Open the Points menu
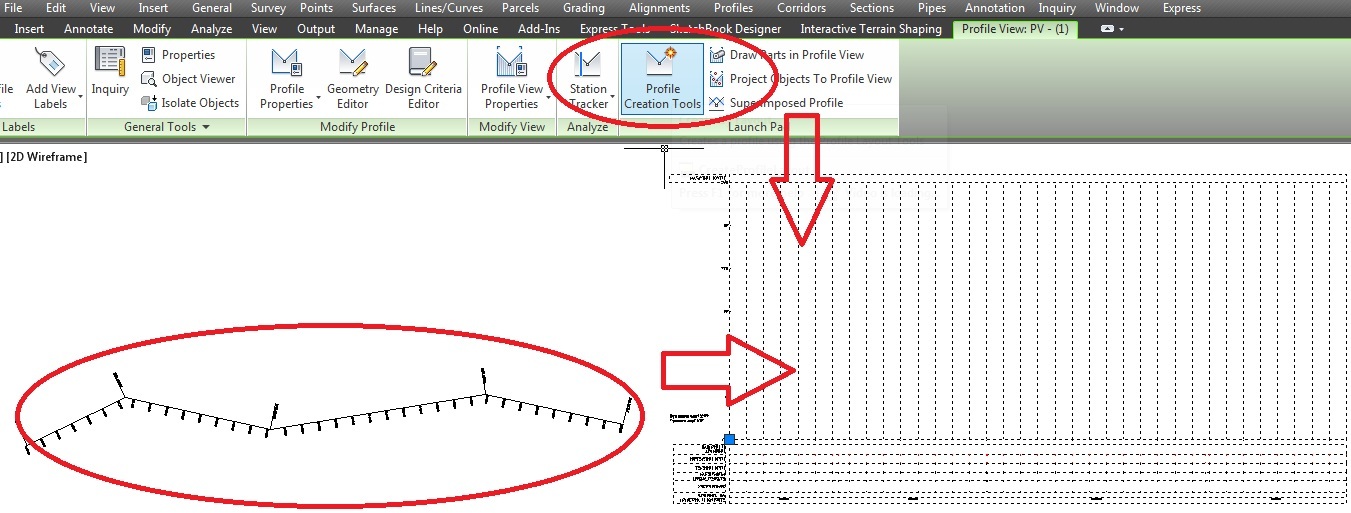Image resolution: width=1351 pixels, height=513 pixels. click(316, 8)
